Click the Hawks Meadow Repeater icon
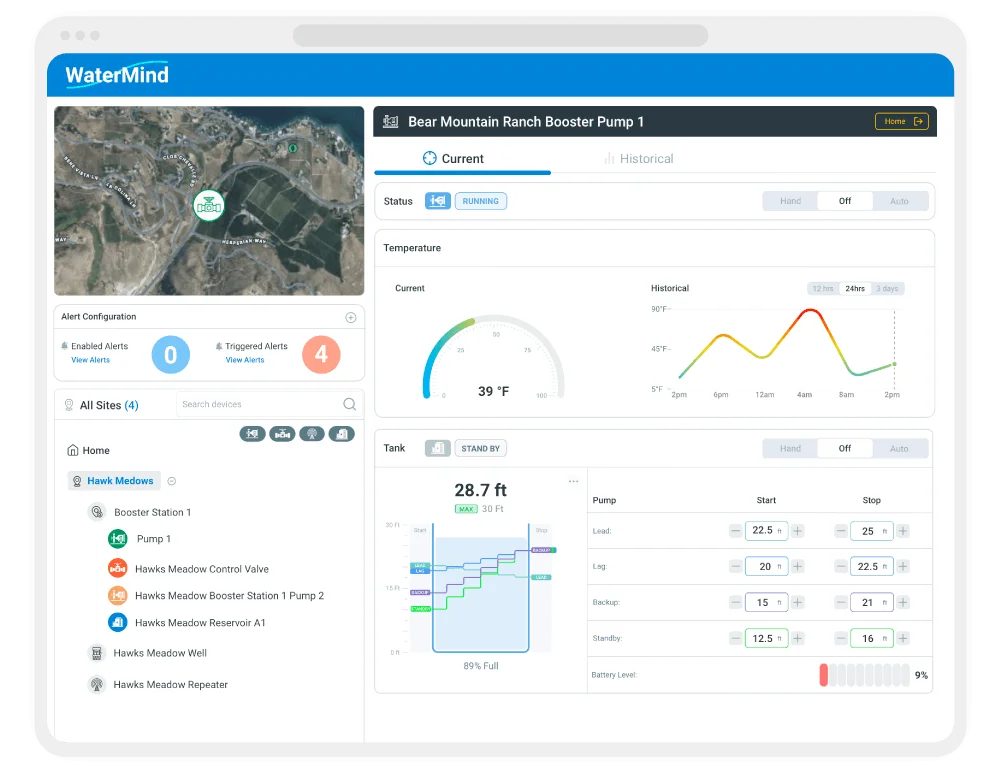Image resolution: width=1001 pixels, height=780 pixels. [x=96, y=684]
